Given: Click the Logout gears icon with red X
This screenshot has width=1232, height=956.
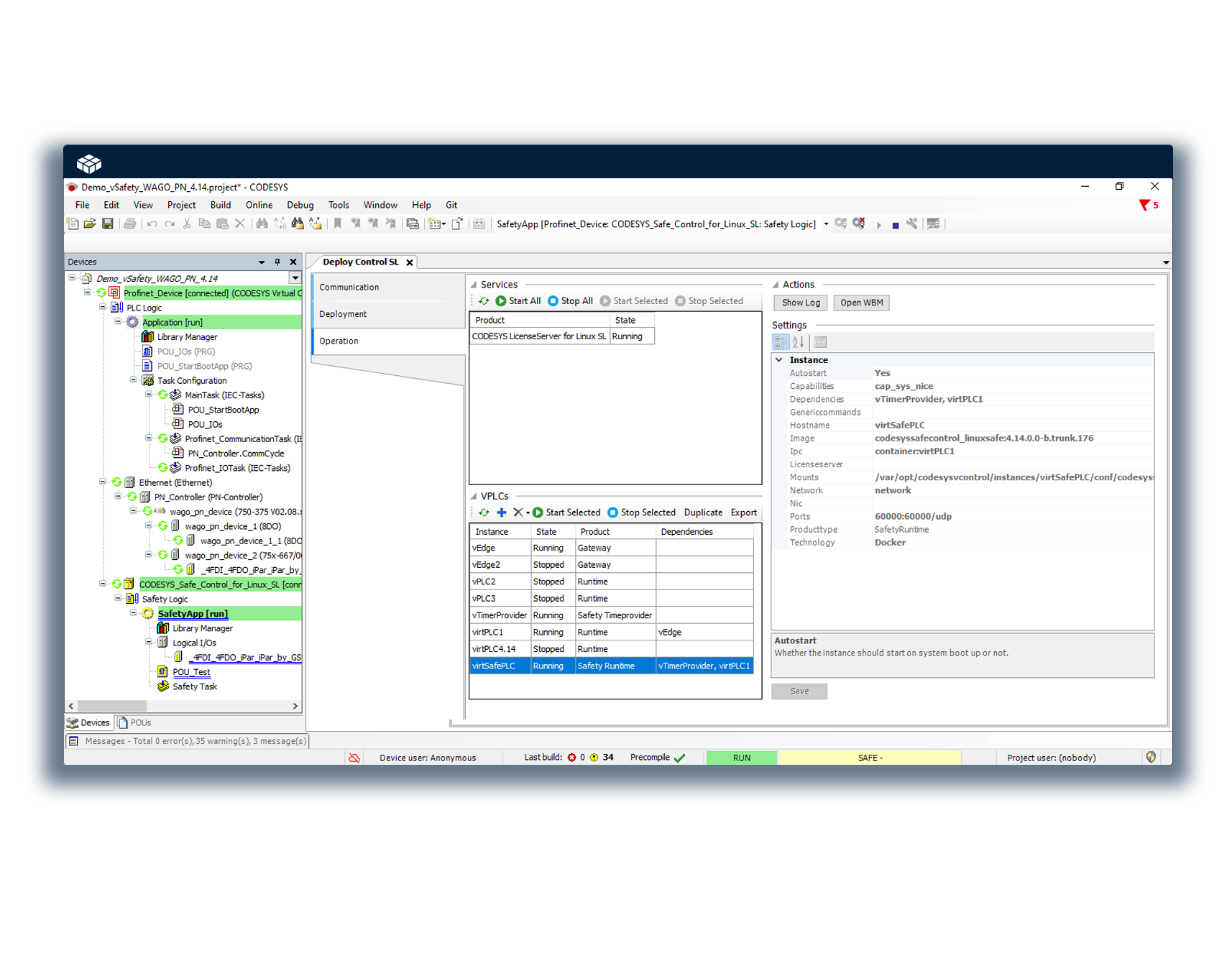Looking at the screenshot, I should coord(859,224).
